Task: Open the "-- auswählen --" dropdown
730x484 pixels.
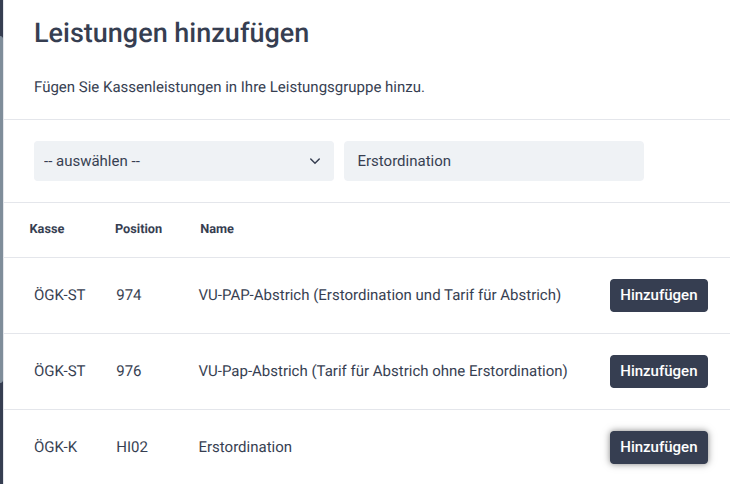Action: pos(170,161)
